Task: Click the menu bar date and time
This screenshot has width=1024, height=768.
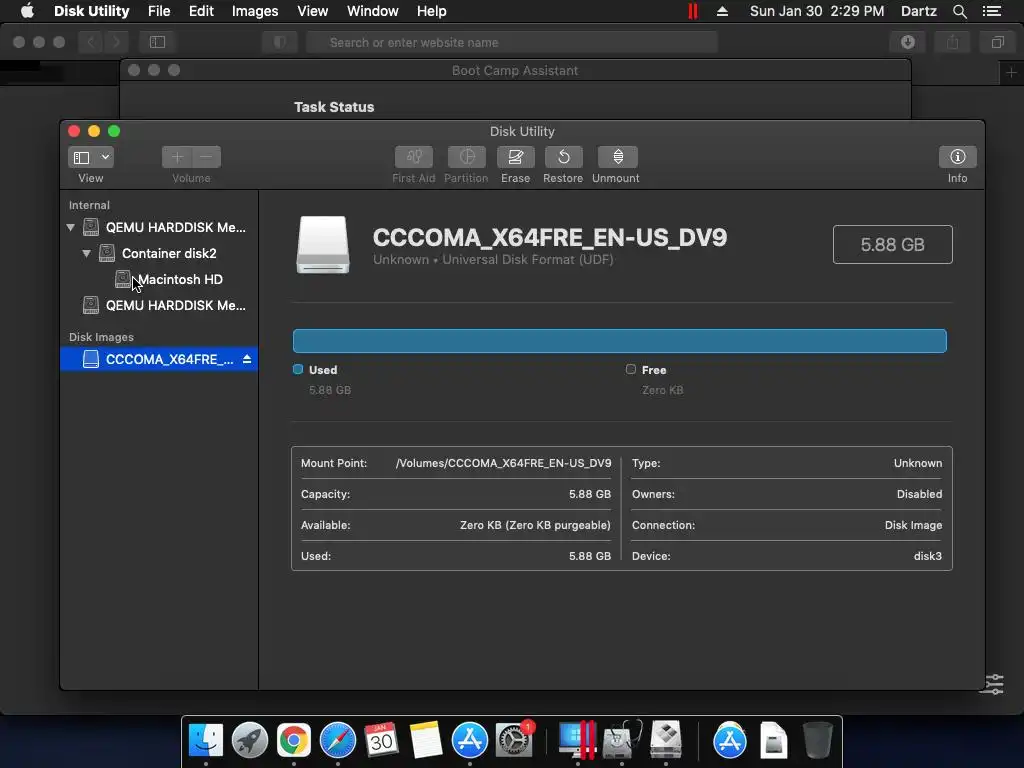Action: click(x=817, y=11)
